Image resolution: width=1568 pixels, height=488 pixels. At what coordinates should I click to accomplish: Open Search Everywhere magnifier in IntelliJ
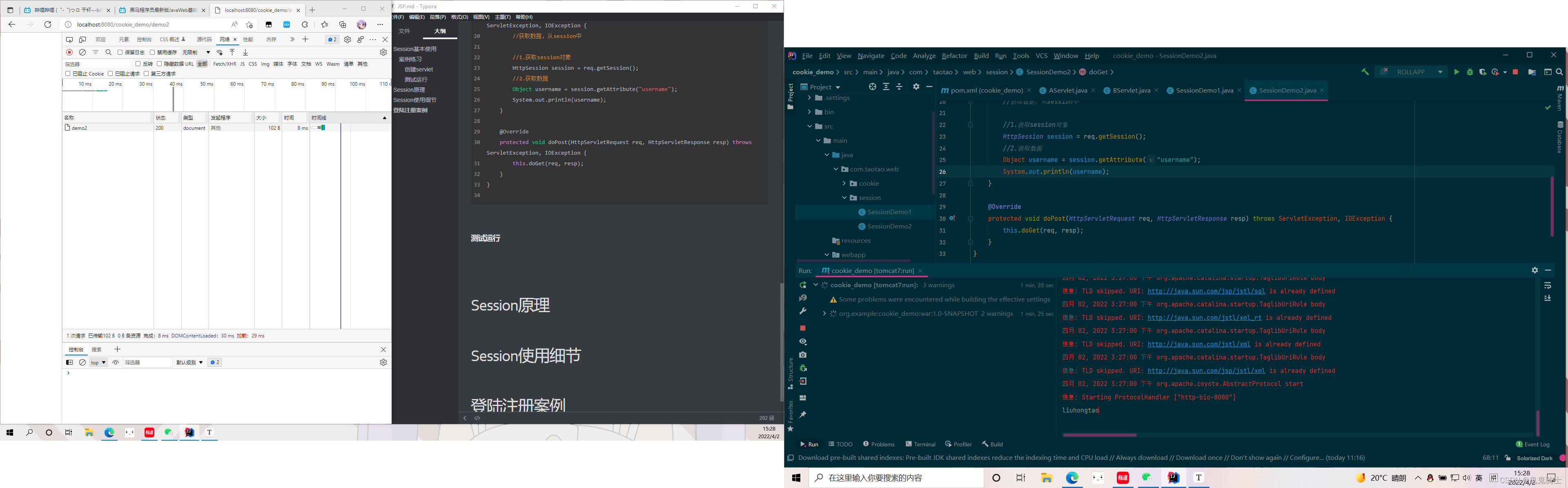point(1559,72)
